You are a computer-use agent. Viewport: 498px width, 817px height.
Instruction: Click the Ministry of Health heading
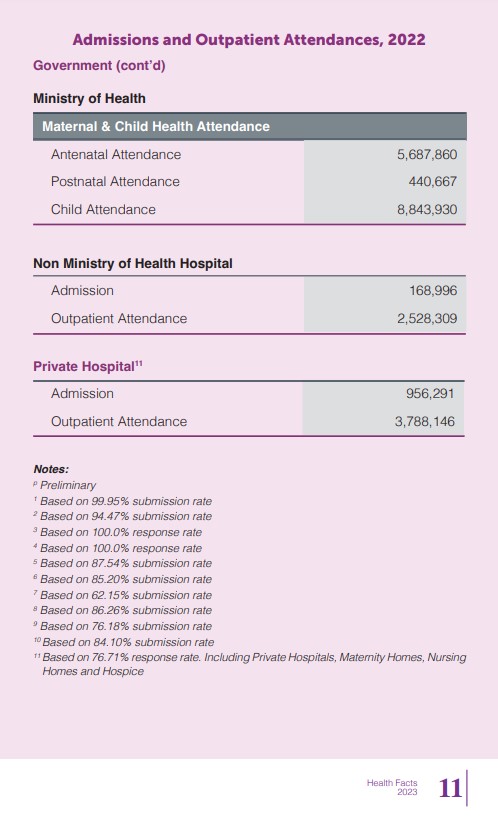pos(89,98)
